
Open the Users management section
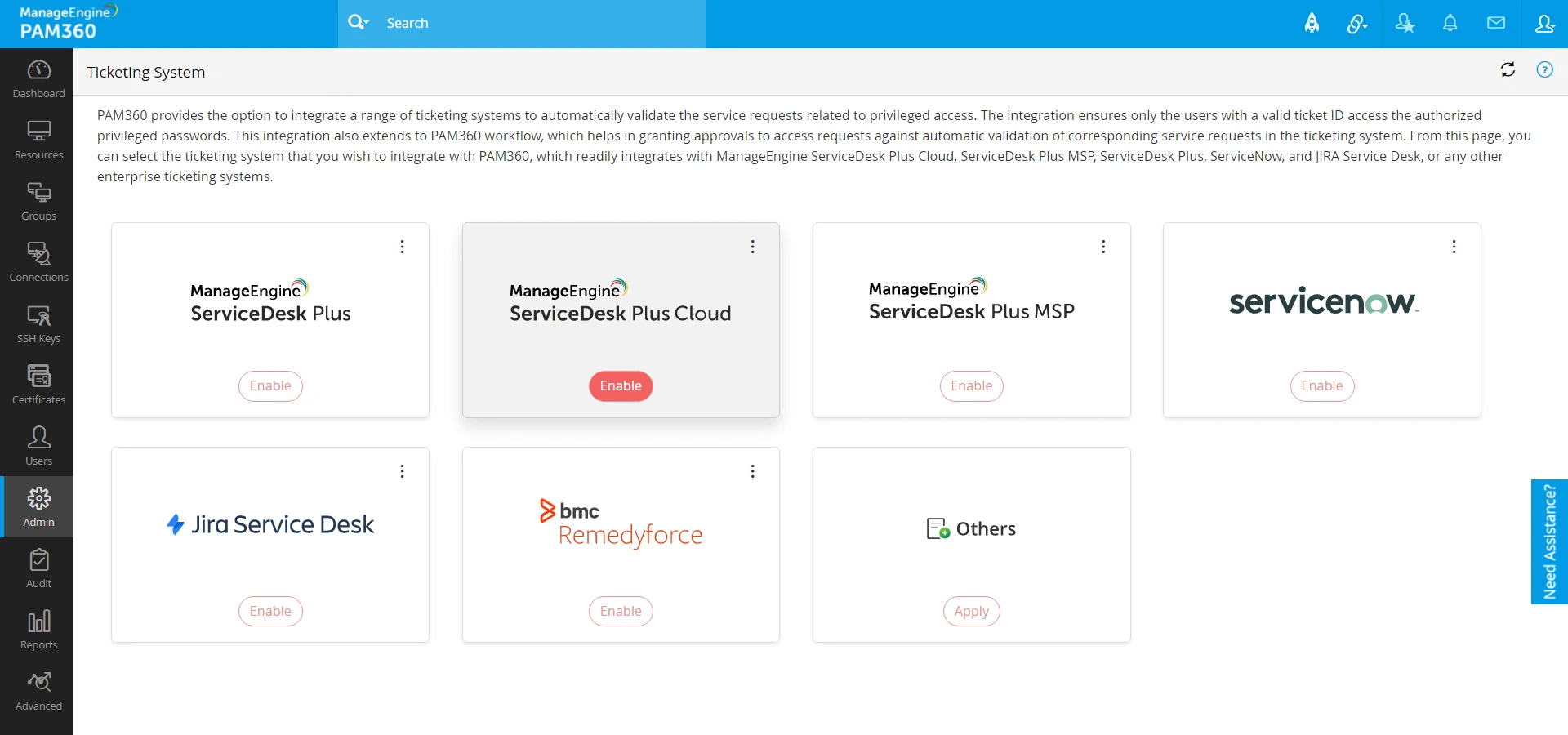coord(38,445)
